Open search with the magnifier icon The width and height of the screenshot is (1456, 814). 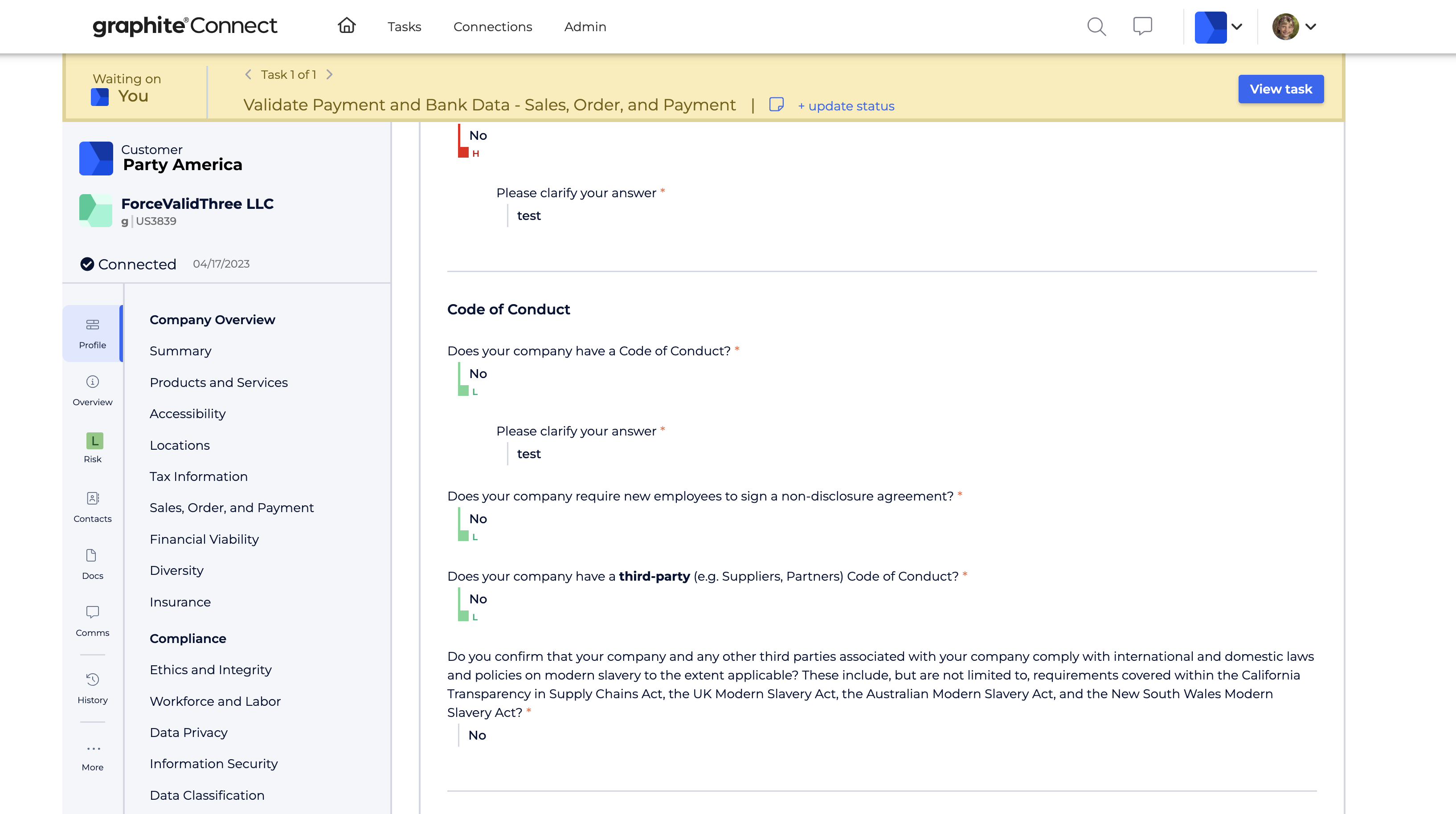[x=1096, y=27]
